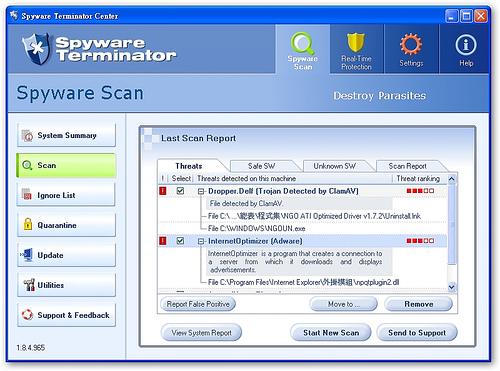Click the Ignore List sidebar icon
The image size is (500, 371).
click(27, 195)
